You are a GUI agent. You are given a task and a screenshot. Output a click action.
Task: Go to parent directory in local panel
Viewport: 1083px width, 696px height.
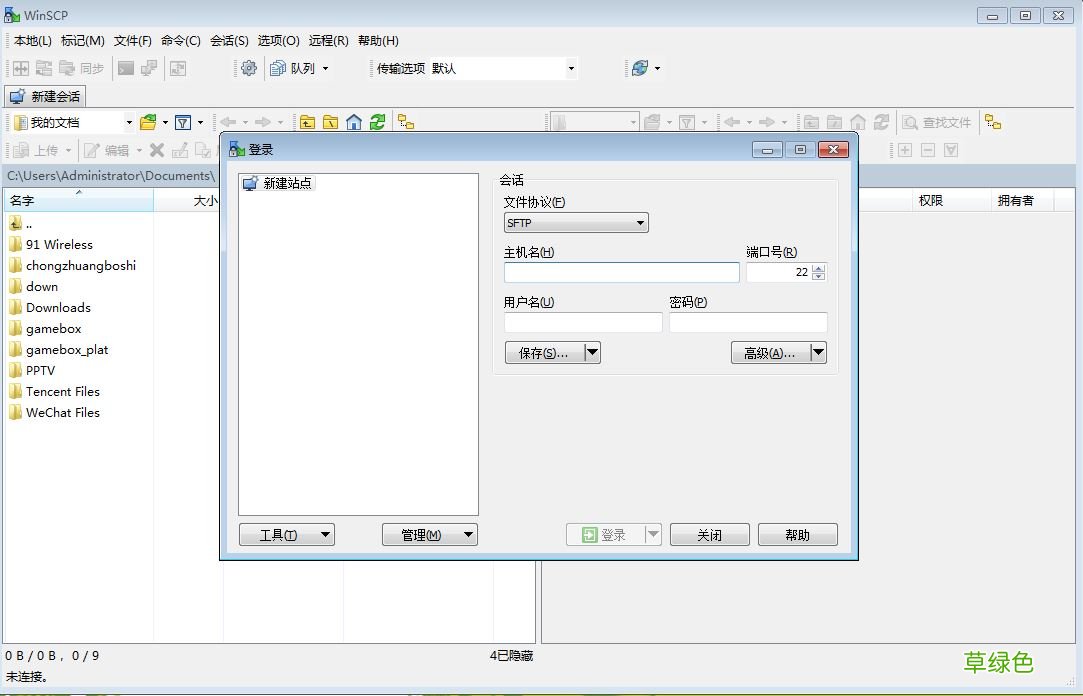307,122
